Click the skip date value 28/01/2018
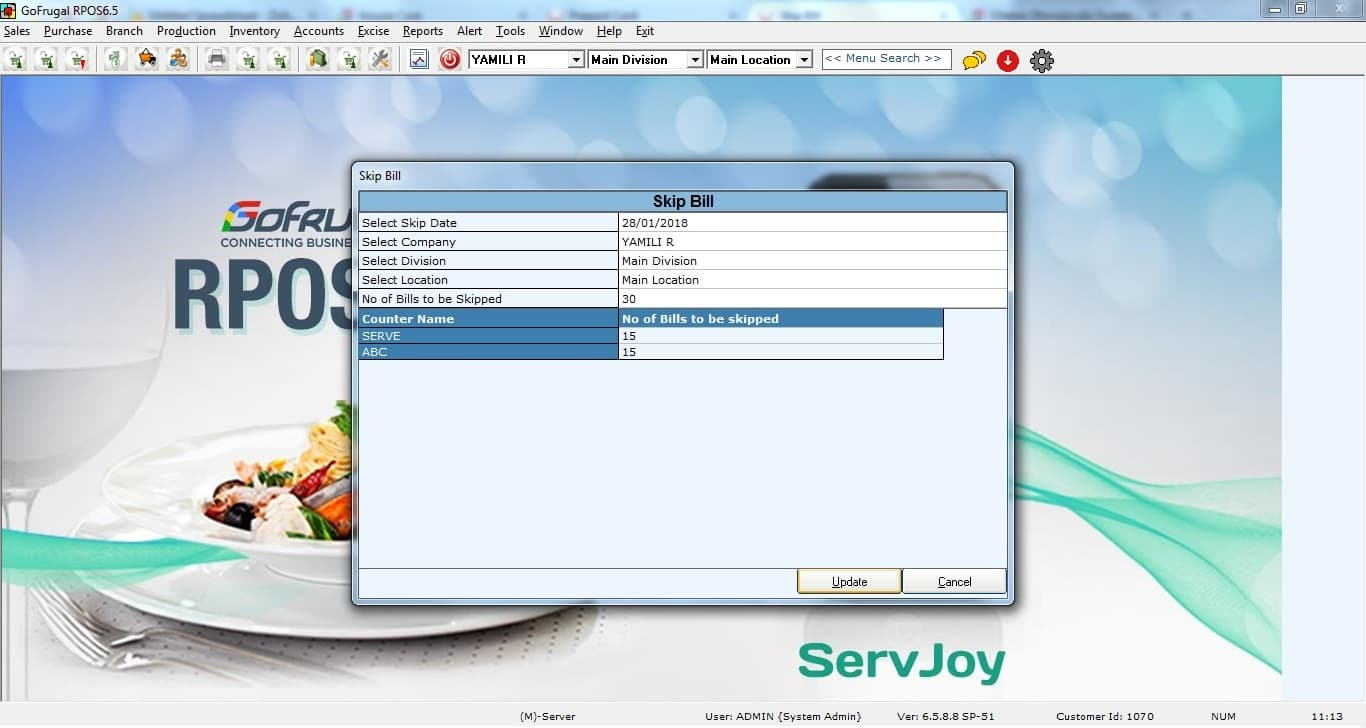Image resolution: width=1366 pixels, height=728 pixels. (x=813, y=223)
